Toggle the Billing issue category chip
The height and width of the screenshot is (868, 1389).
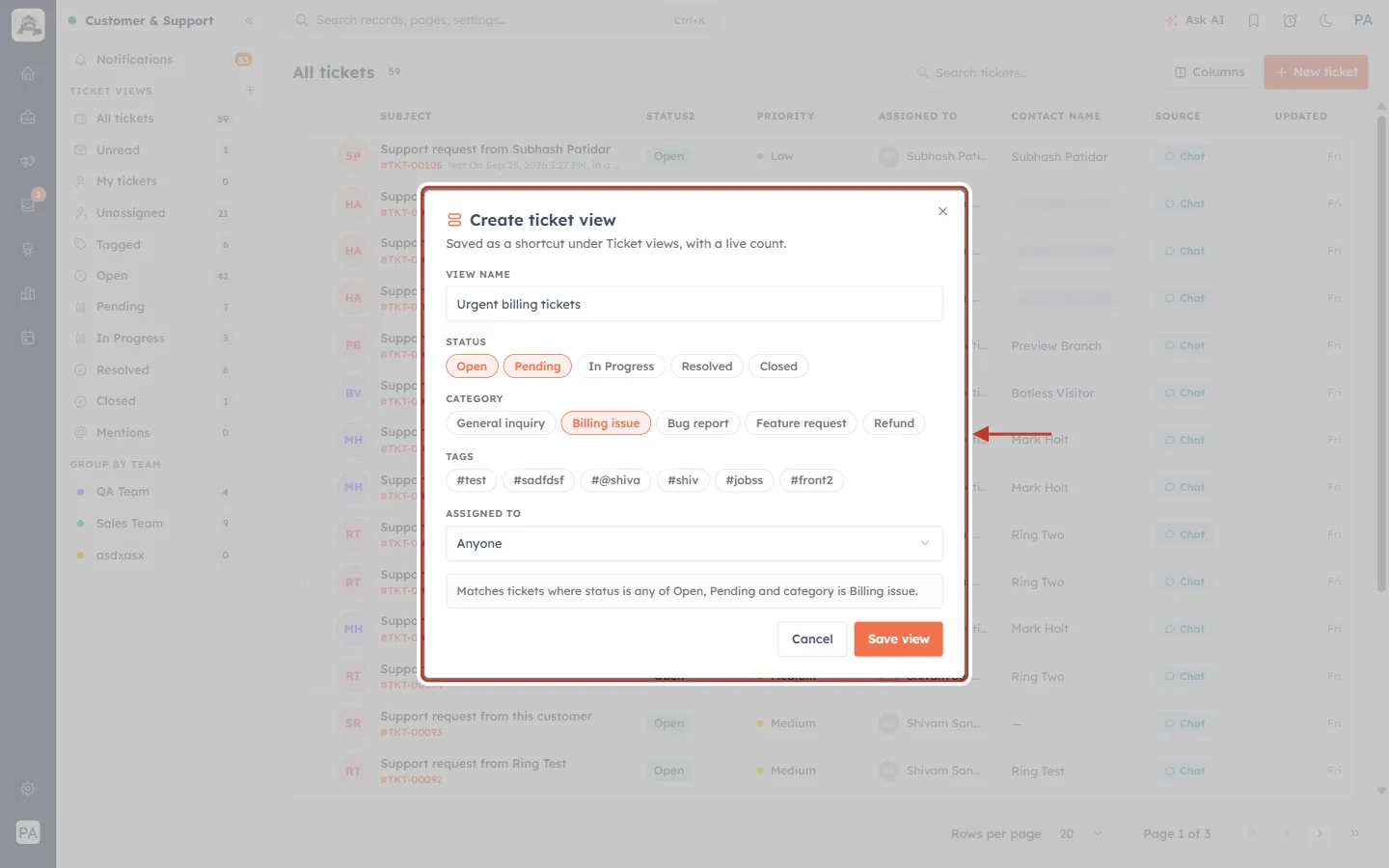pyautogui.click(x=606, y=423)
